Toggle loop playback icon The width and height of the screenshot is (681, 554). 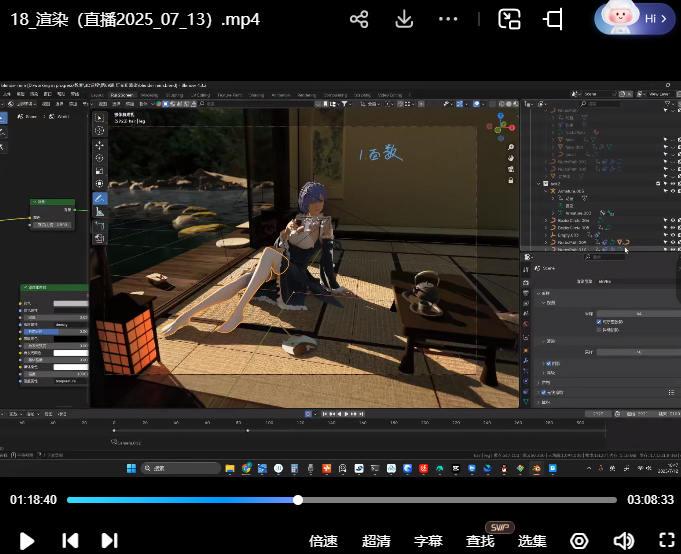[579, 541]
